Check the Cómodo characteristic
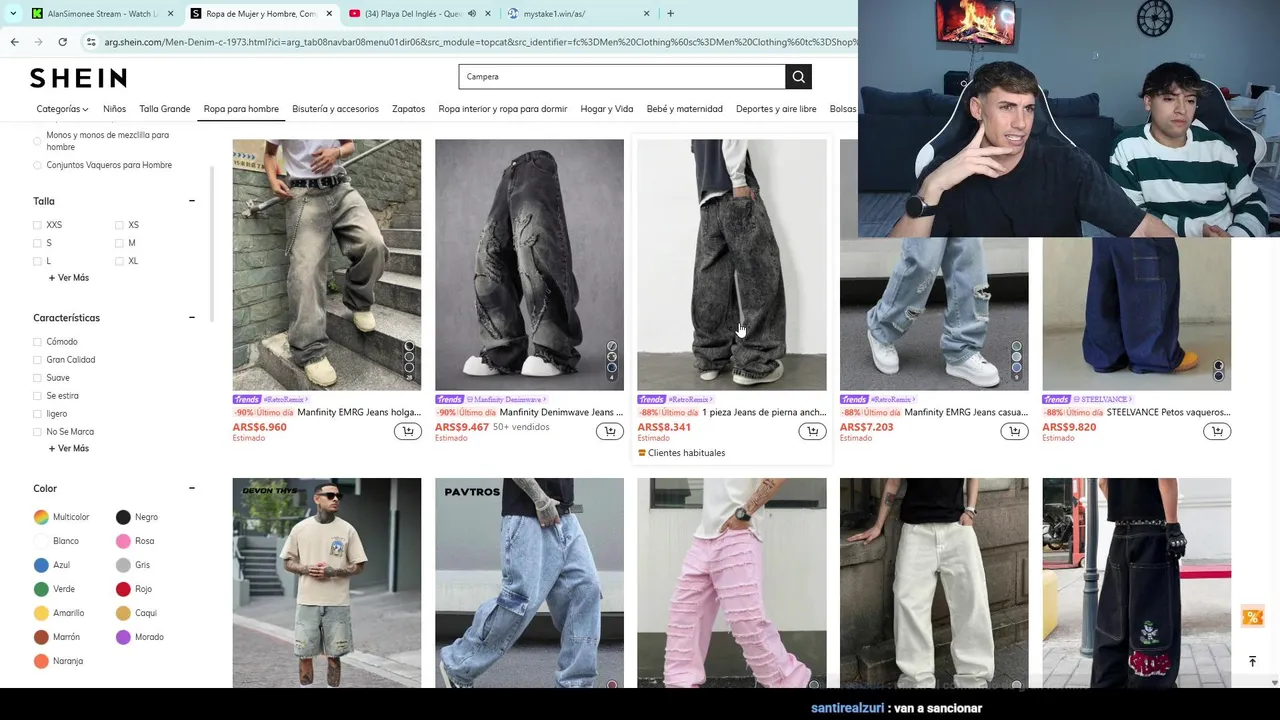 click(38, 342)
